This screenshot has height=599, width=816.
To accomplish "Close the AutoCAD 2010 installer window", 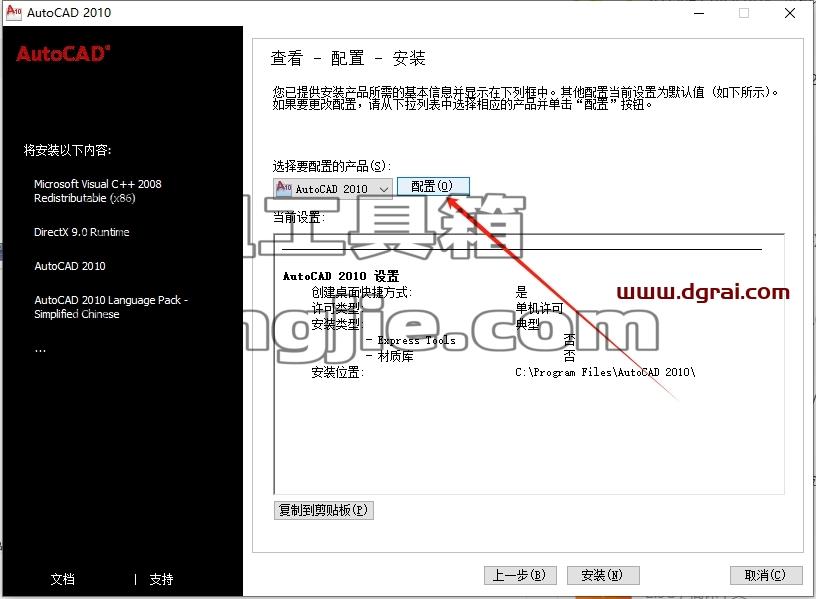I will (789, 13).
